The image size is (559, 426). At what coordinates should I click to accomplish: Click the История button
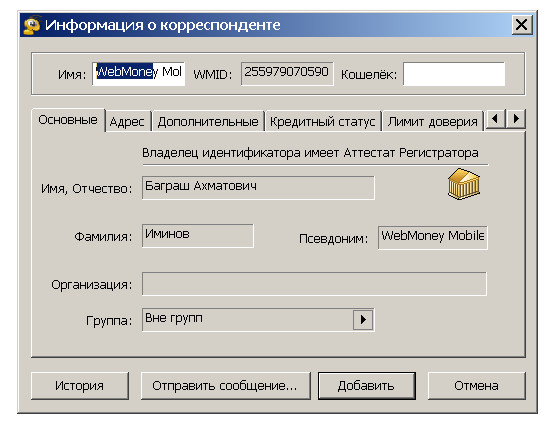click(80, 386)
